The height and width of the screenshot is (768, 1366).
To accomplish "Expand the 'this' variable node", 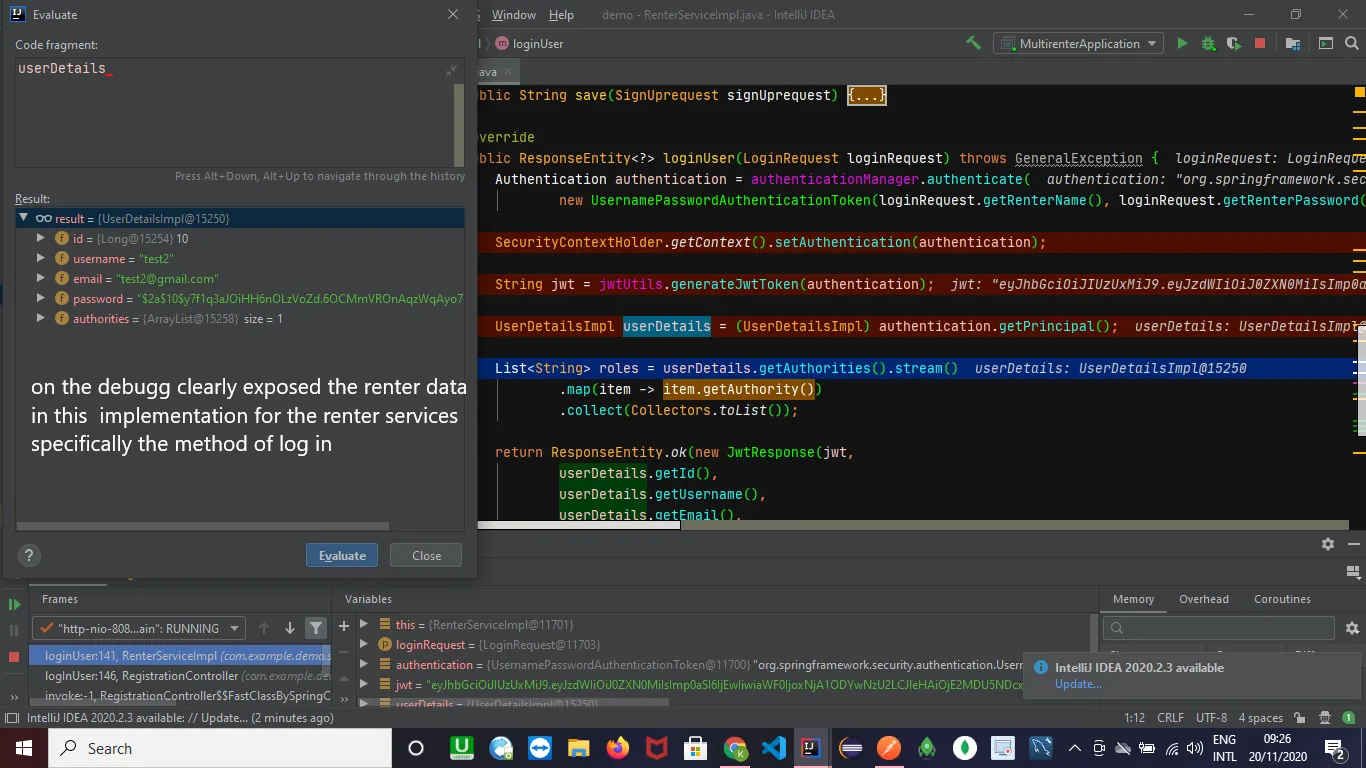I will [x=365, y=624].
